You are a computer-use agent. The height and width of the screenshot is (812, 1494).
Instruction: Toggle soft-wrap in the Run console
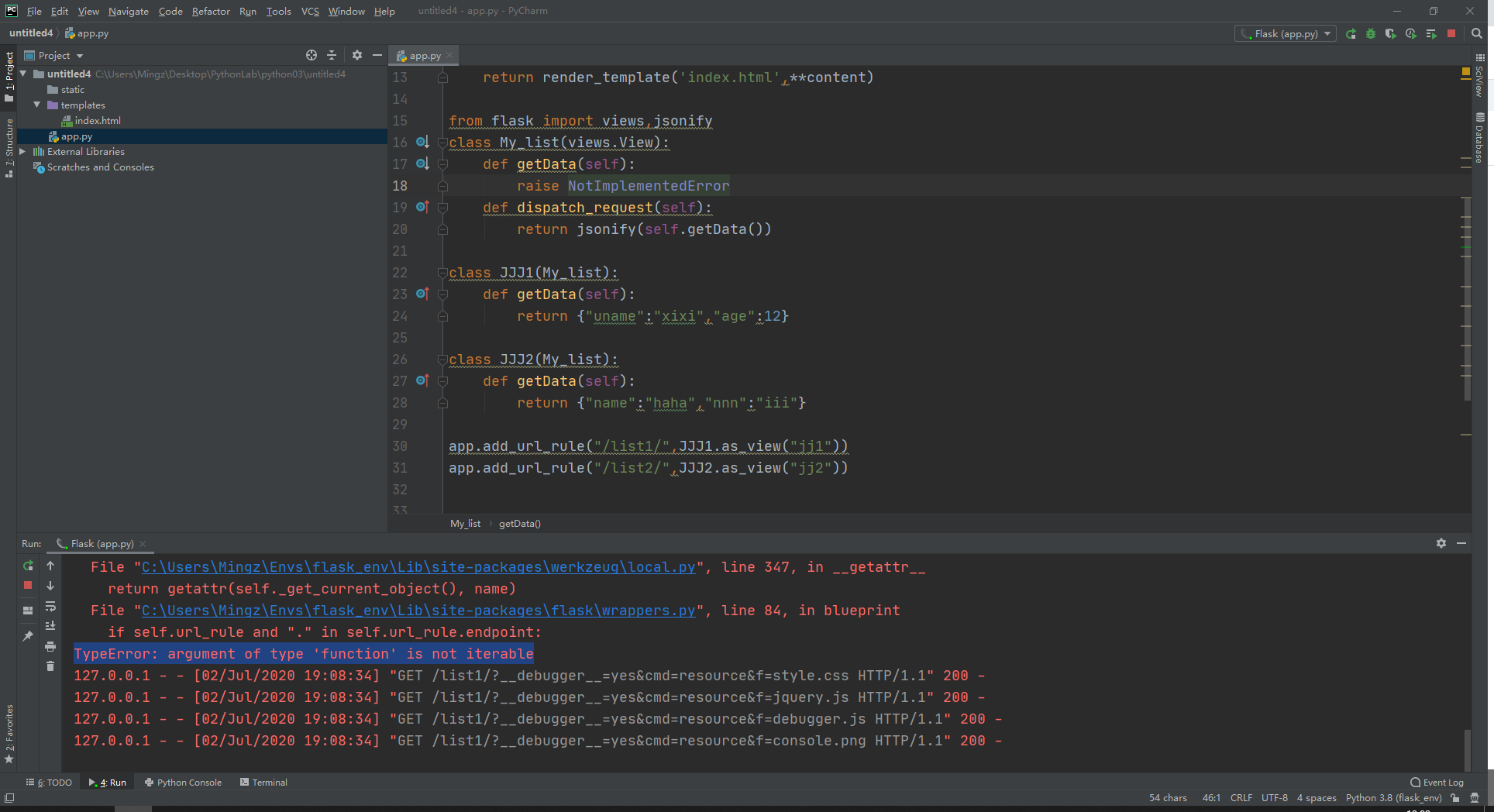[x=50, y=606]
